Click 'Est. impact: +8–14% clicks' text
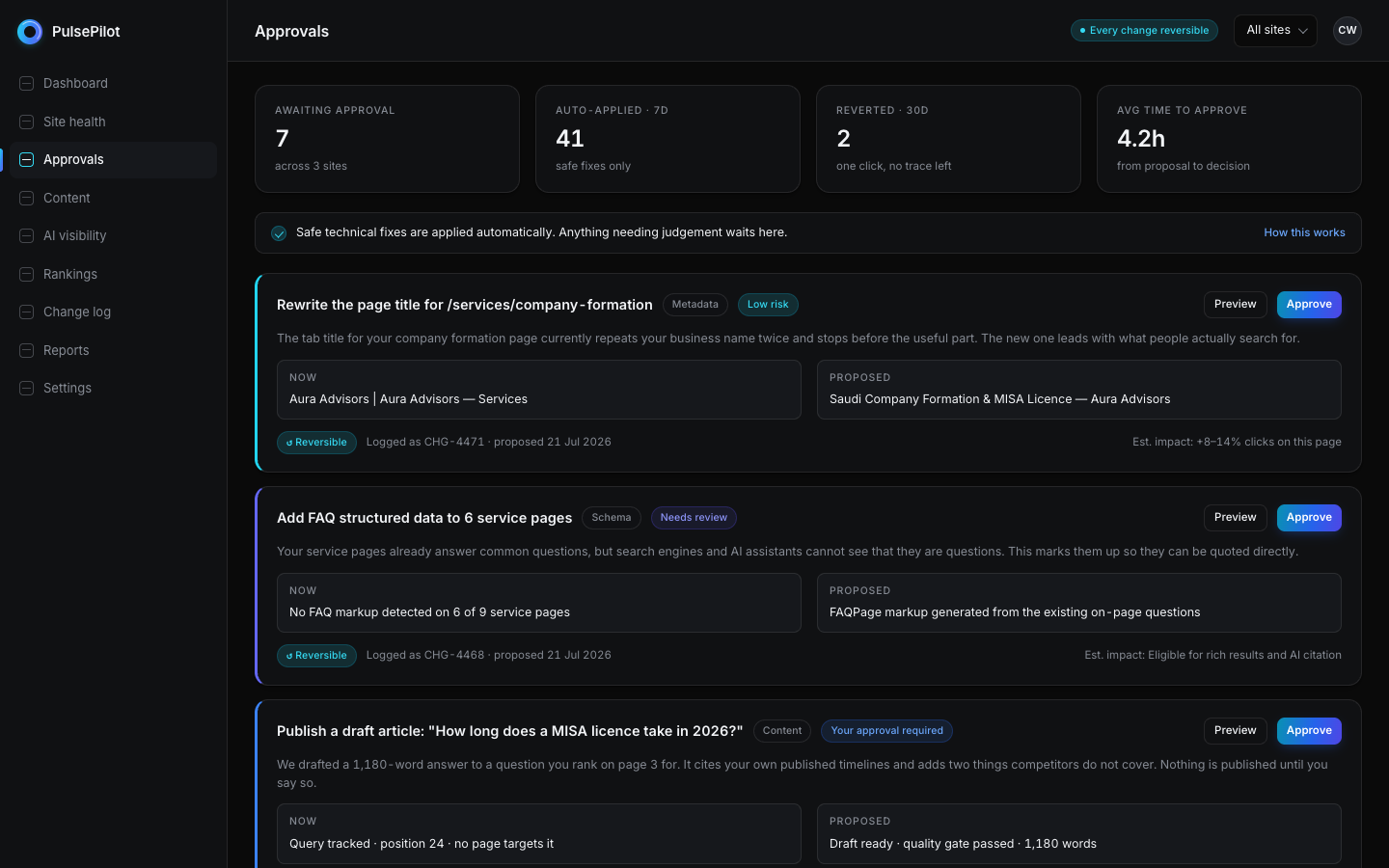This screenshot has height=868, width=1389. (1237, 442)
